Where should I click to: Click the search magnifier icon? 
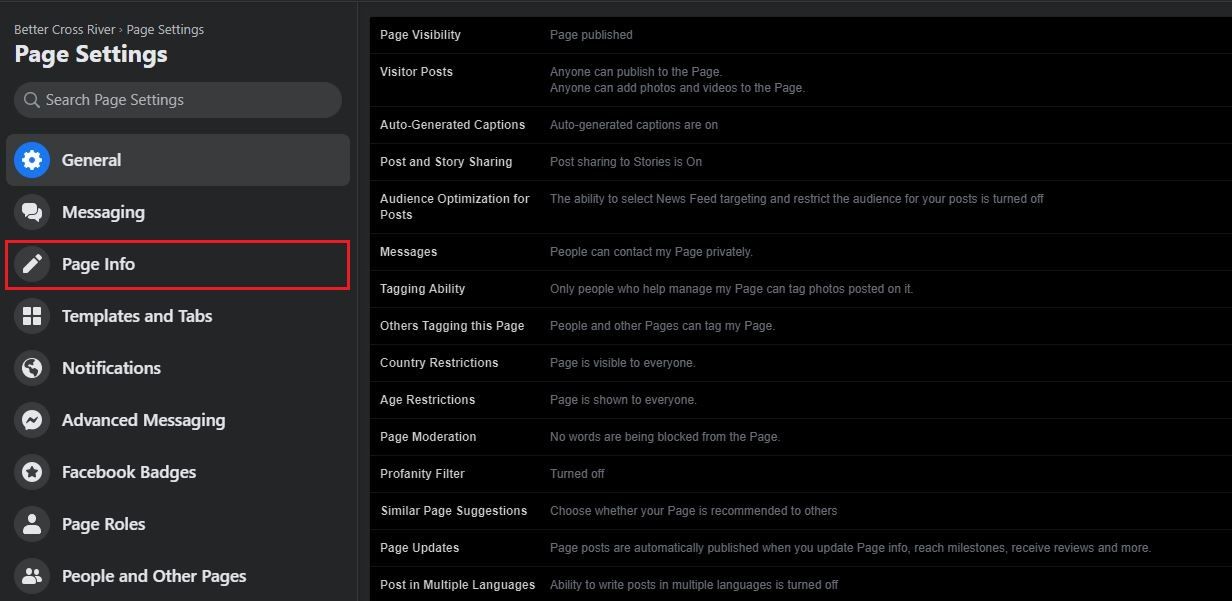pyautogui.click(x=33, y=100)
